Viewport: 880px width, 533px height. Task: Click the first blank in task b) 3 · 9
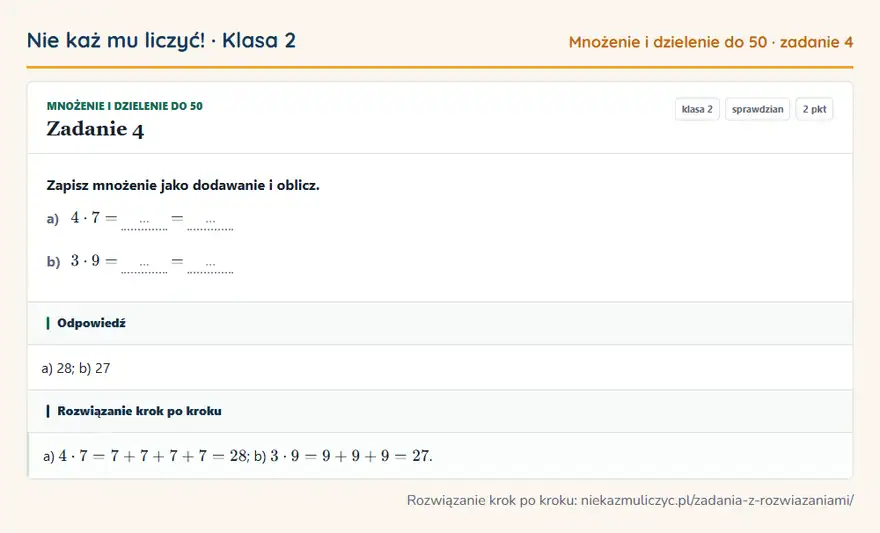coord(144,264)
